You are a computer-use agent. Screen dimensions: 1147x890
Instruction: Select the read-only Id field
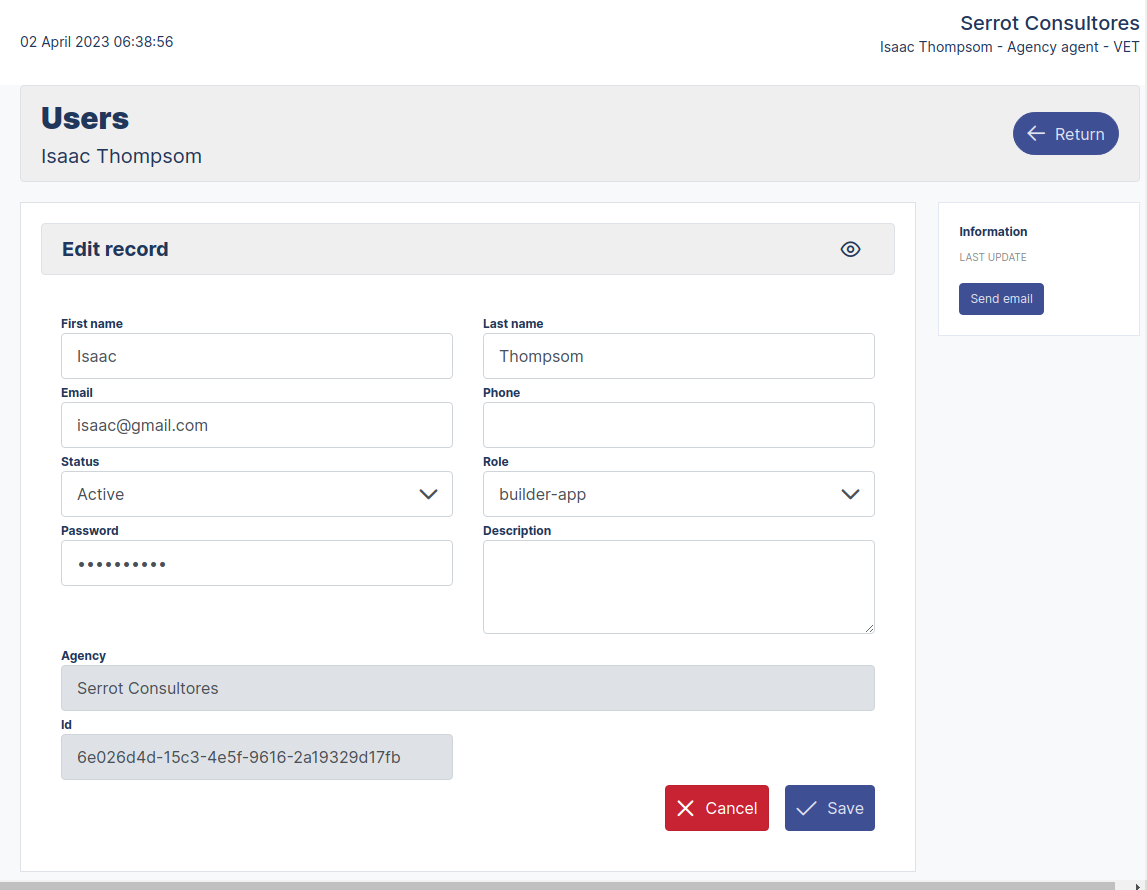point(257,757)
